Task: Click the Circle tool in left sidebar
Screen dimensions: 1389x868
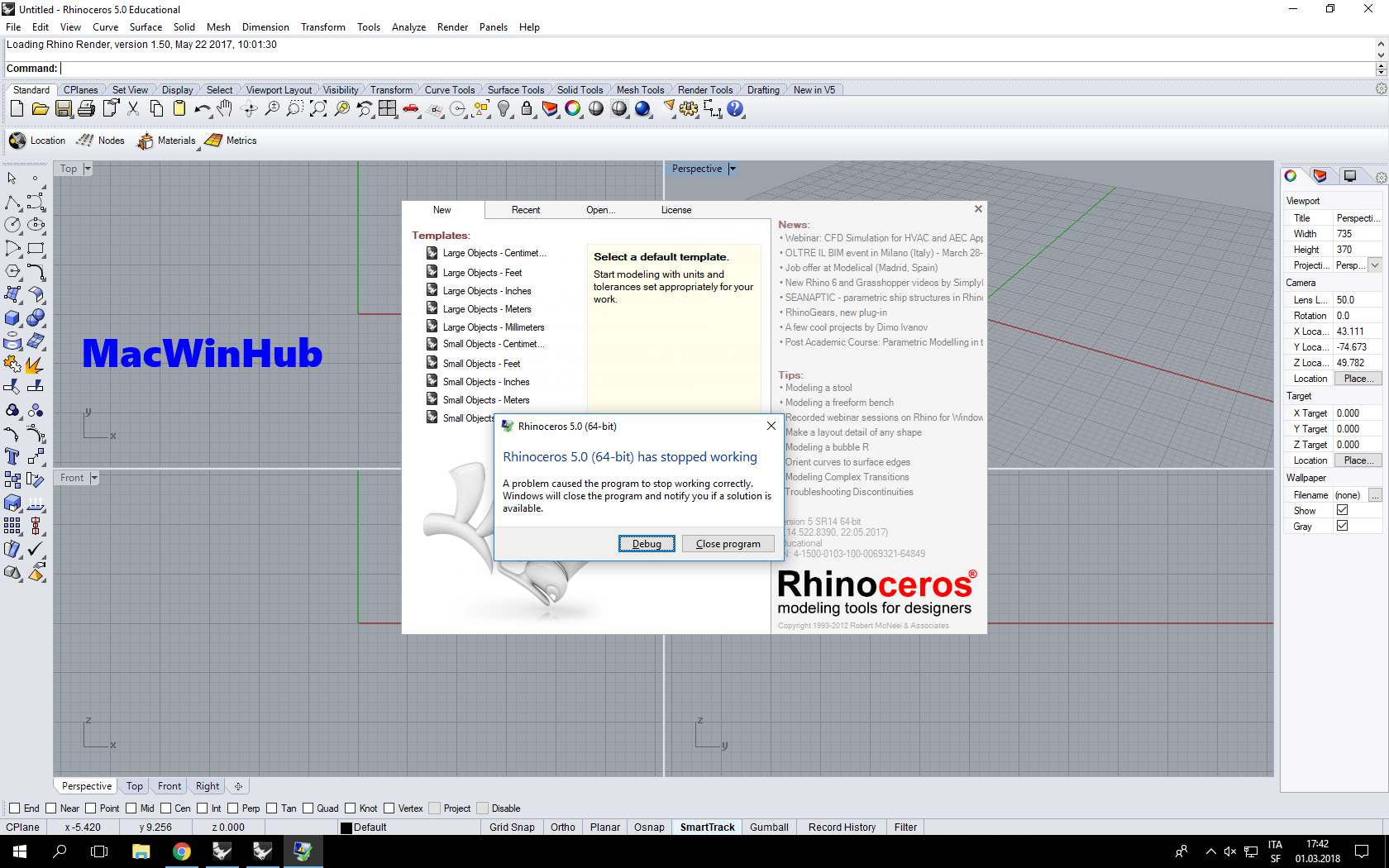Action: pos(12,225)
